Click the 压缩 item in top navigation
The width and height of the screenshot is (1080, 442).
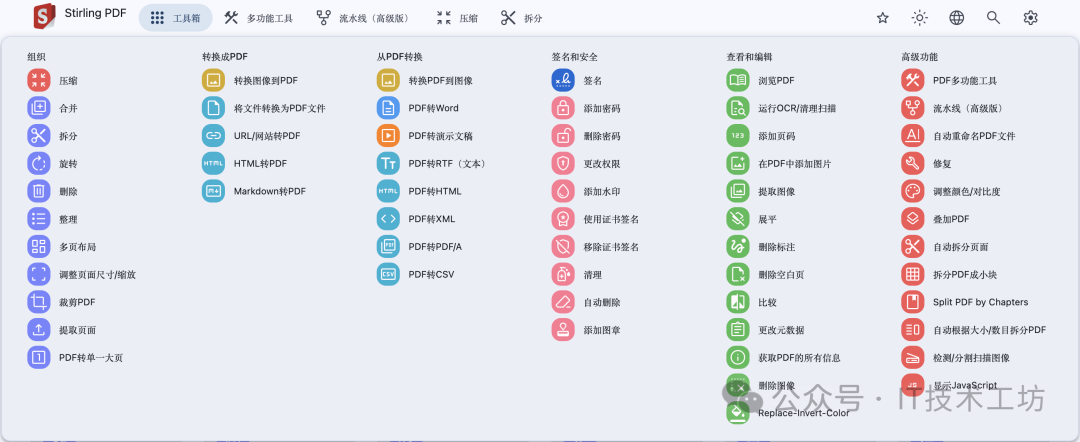point(457,18)
